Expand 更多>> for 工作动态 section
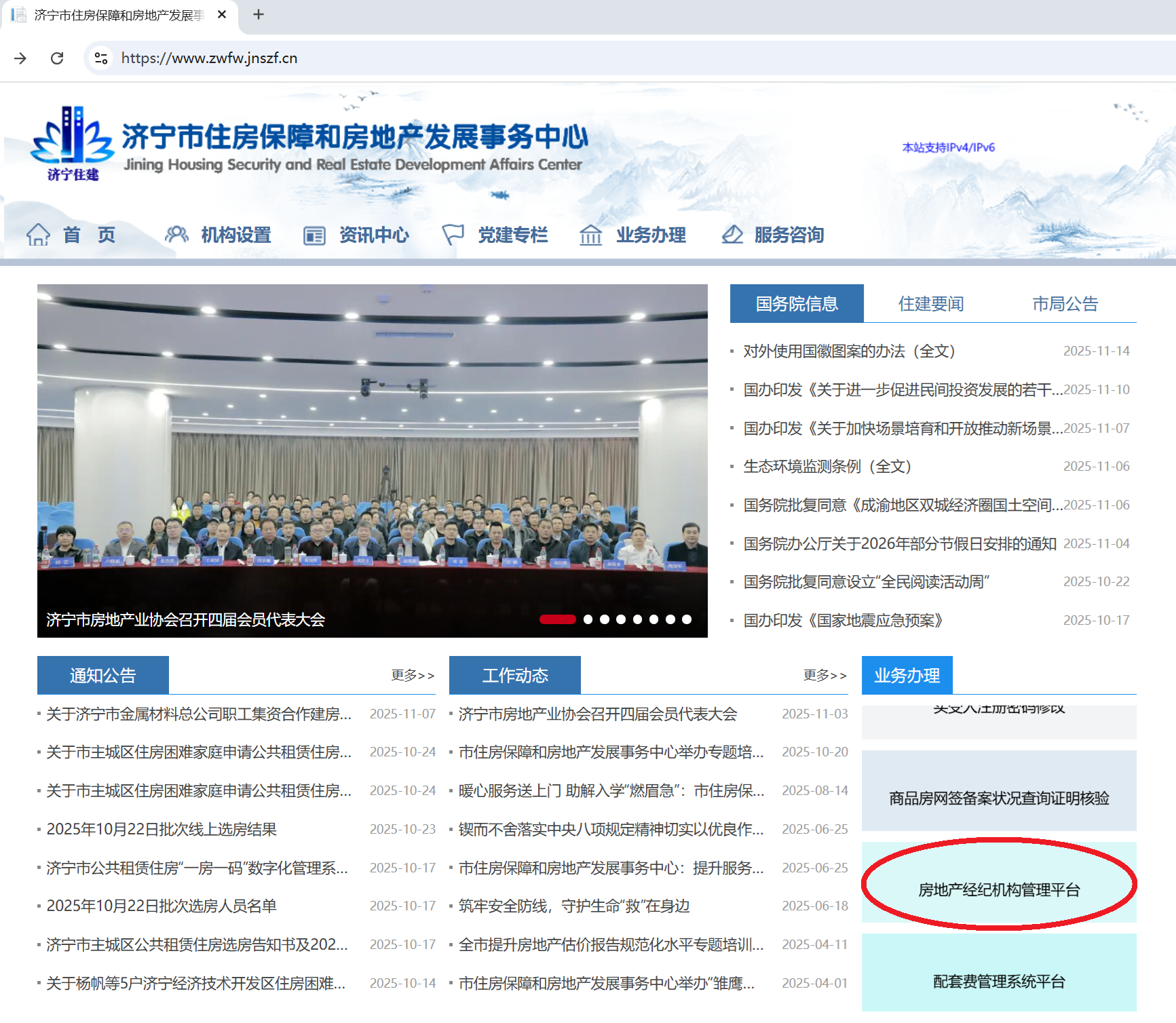 [824, 675]
